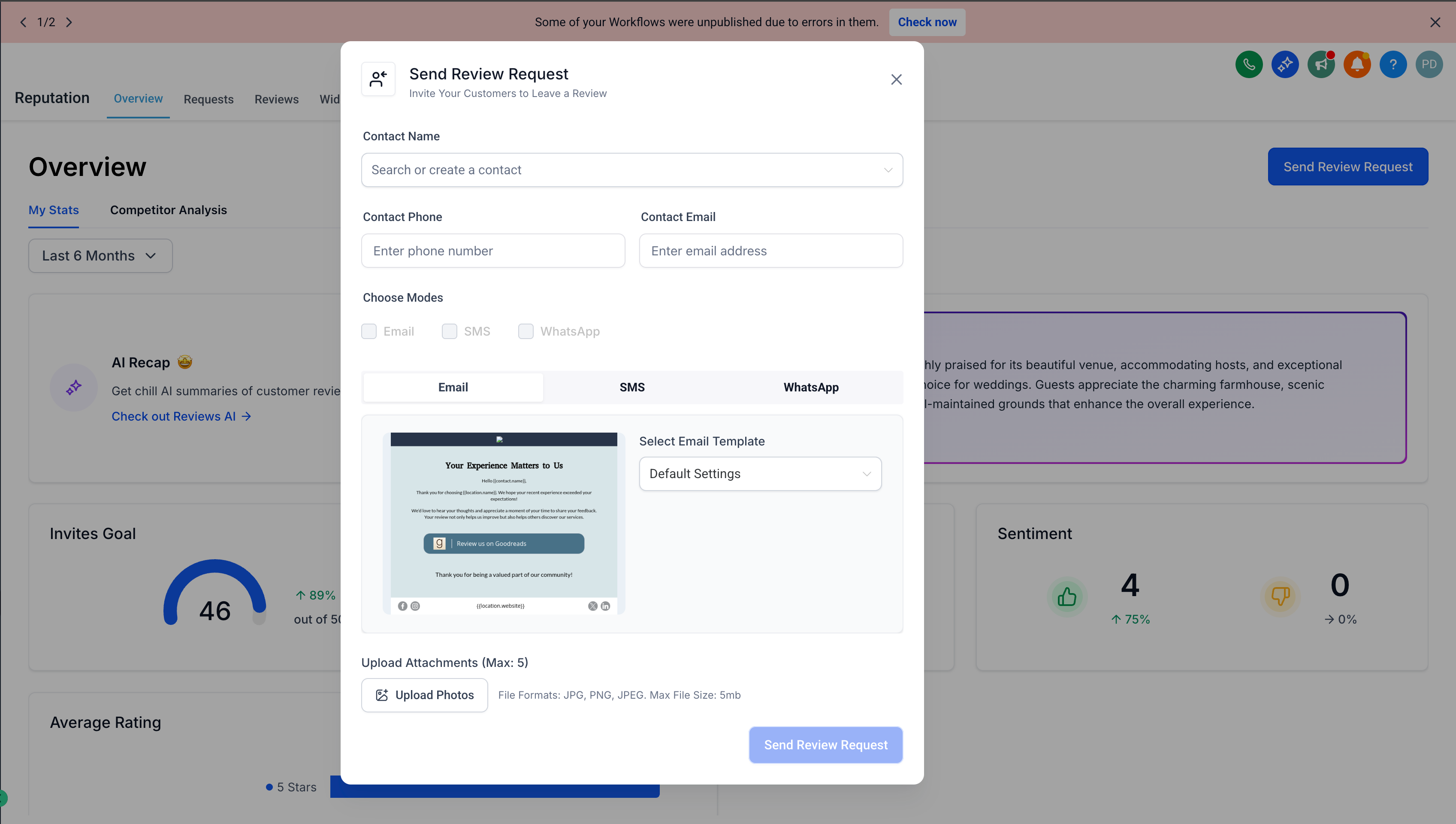This screenshot has width=1456, height=824.
Task: Dismiss the workflow error banner
Action: point(1435,22)
